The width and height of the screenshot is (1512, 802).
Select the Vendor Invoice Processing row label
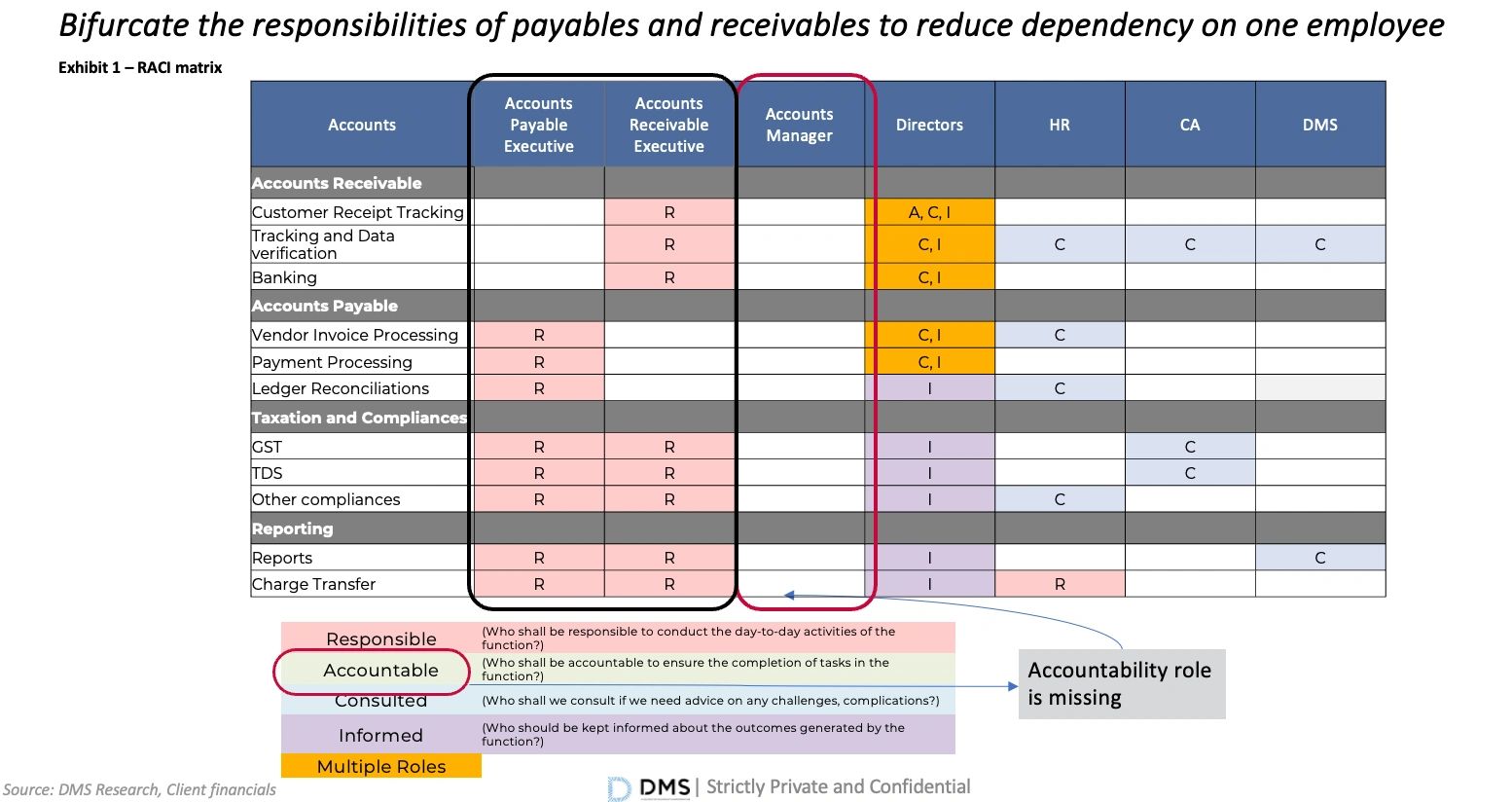pyautogui.click(x=354, y=335)
